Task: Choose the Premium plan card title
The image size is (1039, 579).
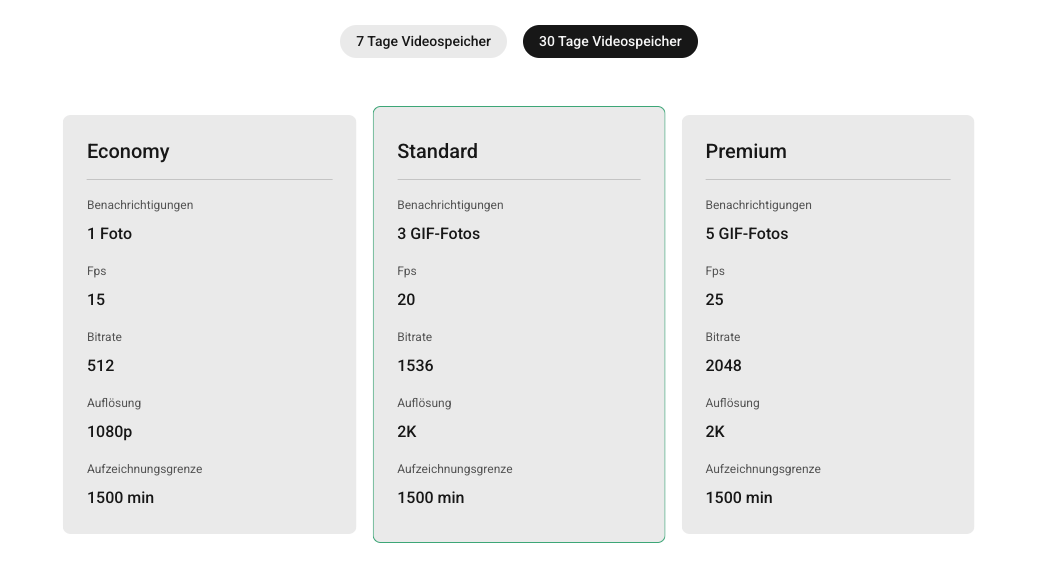Action: pyautogui.click(x=746, y=151)
